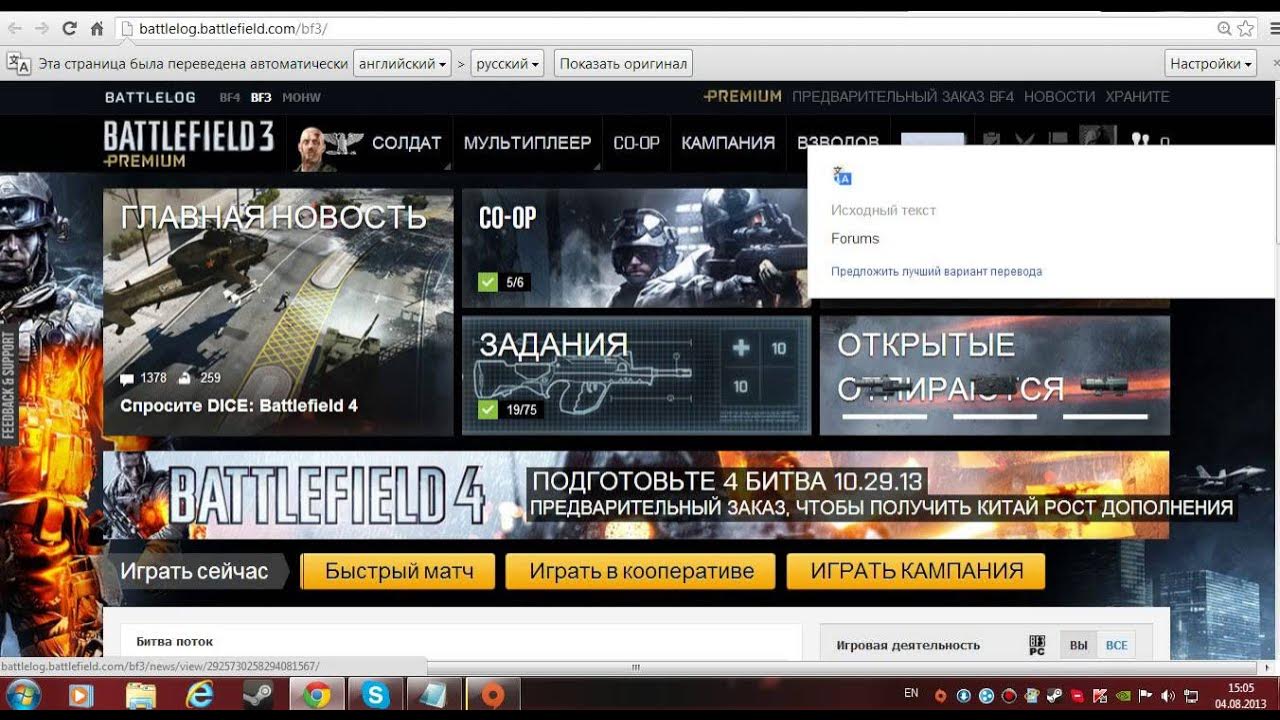Open the 'ХРАНИТЕ' store link

point(1137,96)
